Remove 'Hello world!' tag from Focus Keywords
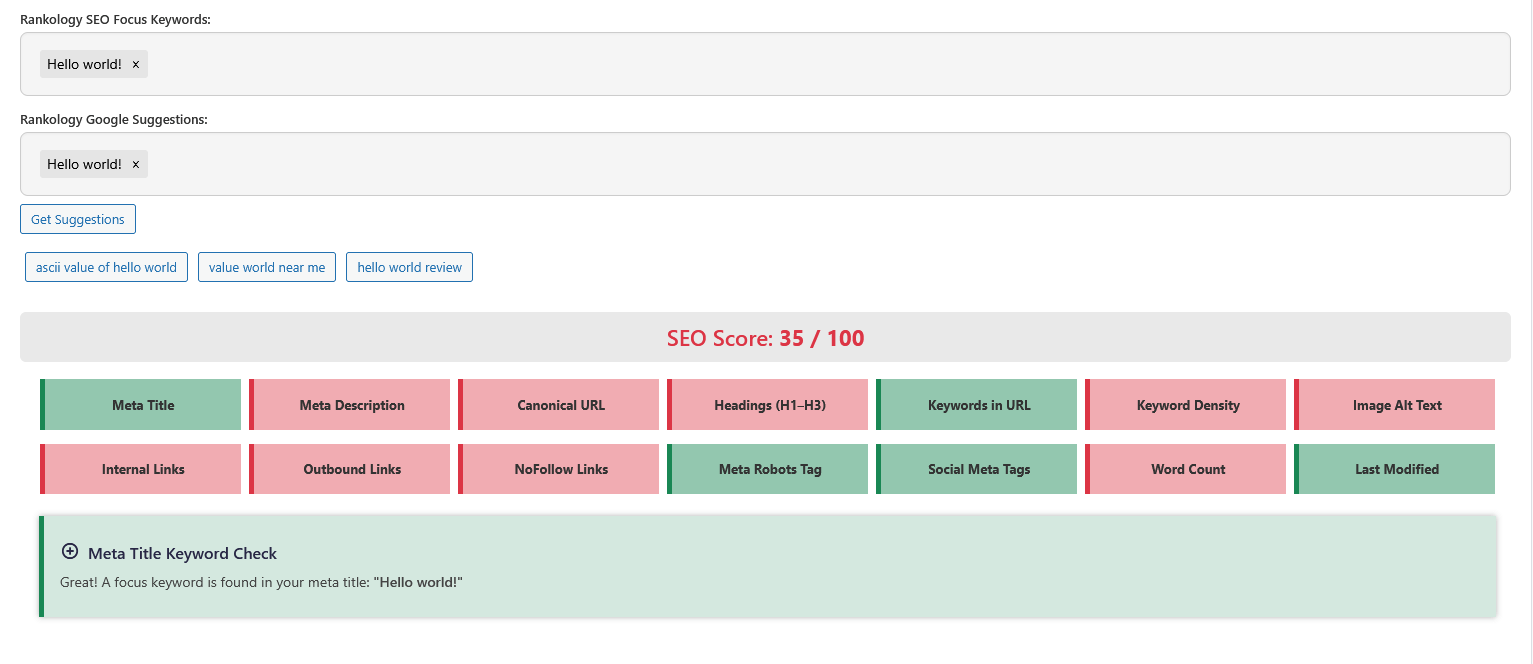 tap(136, 64)
